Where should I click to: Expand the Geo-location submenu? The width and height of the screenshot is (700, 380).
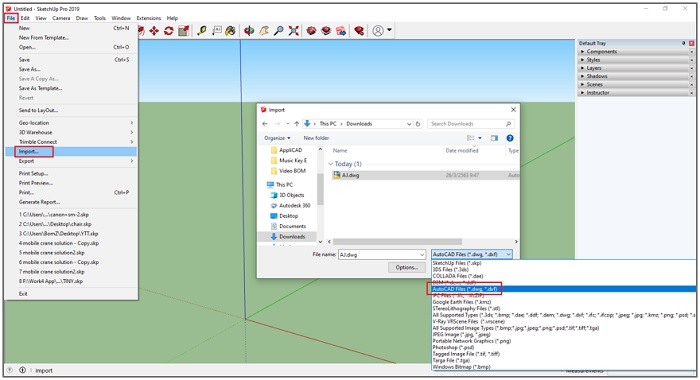tap(71, 123)
